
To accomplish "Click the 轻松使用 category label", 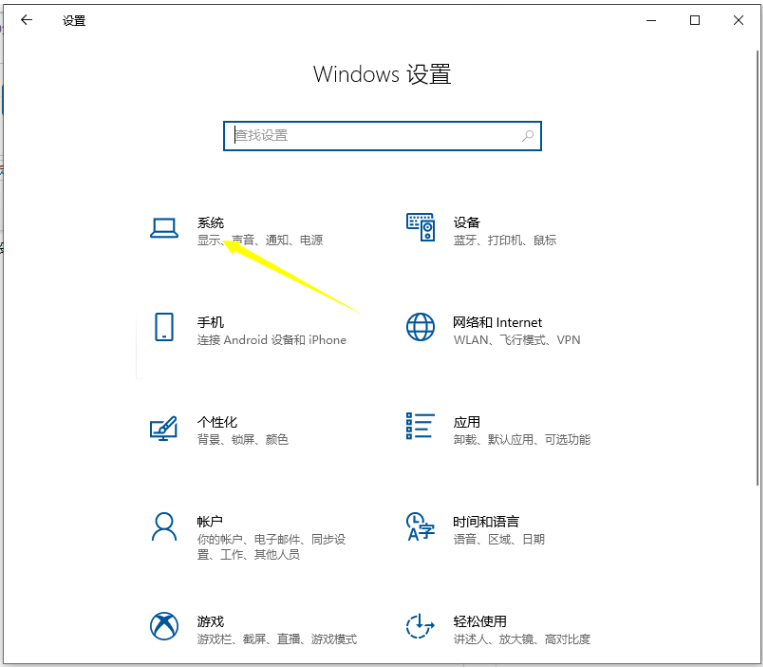I will [x=479, y=621].
